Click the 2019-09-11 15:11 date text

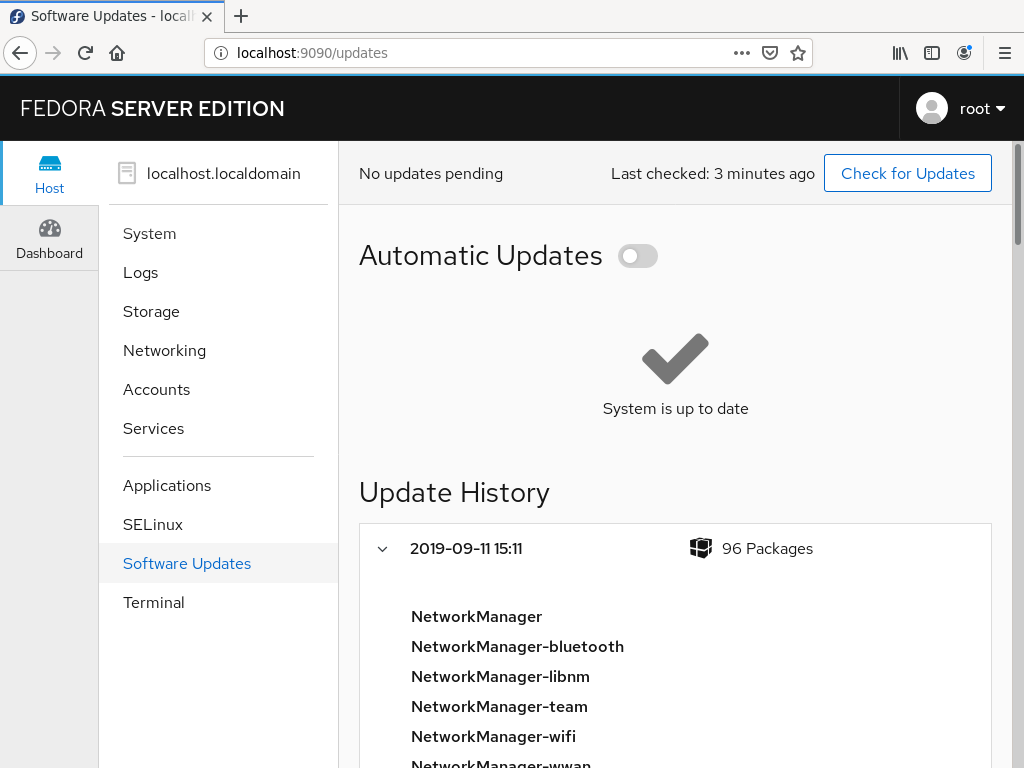[466, 549]
